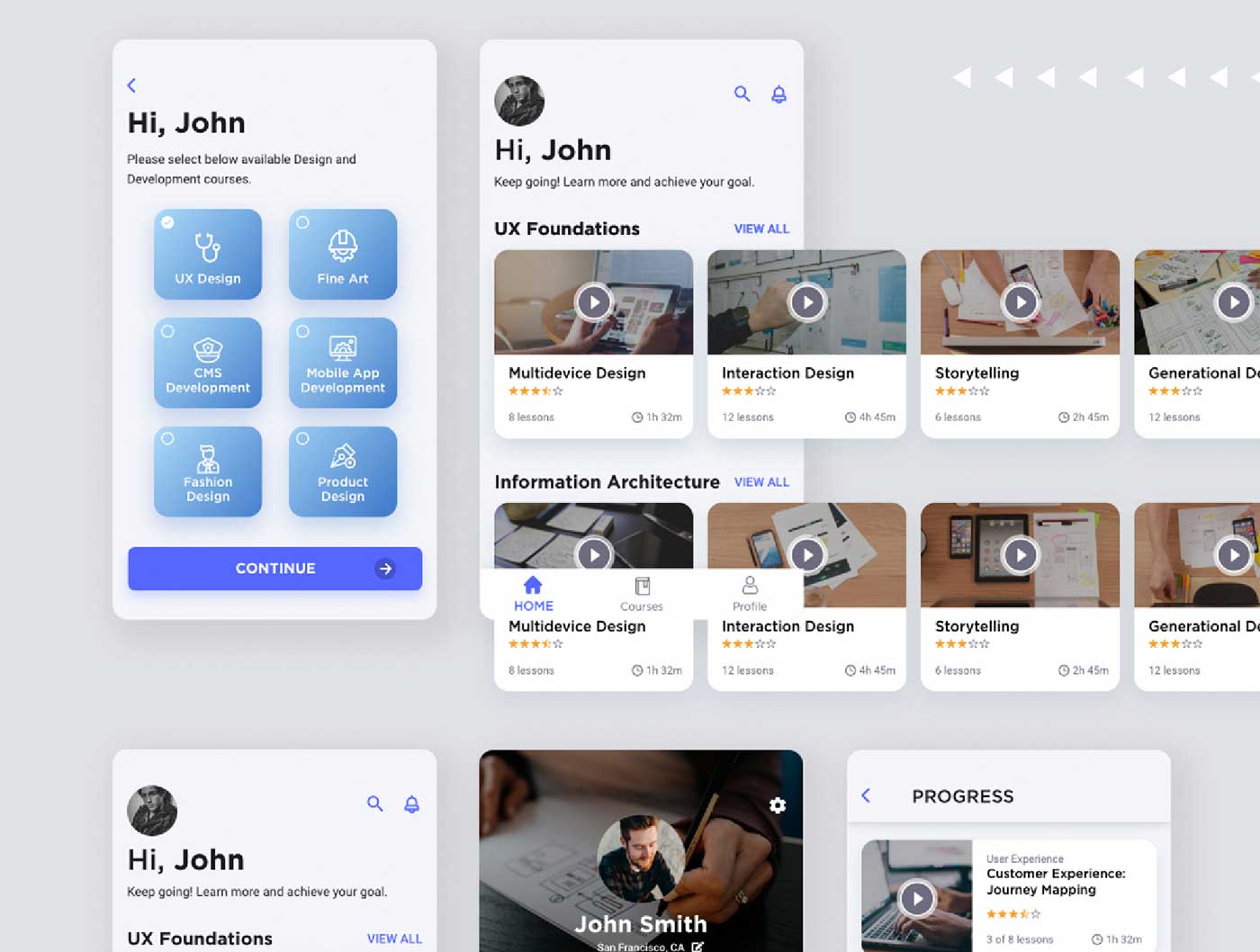Switch to the Profile tab
The width and height of the screenshot is (1260, 952).
(x=750, y=594)
